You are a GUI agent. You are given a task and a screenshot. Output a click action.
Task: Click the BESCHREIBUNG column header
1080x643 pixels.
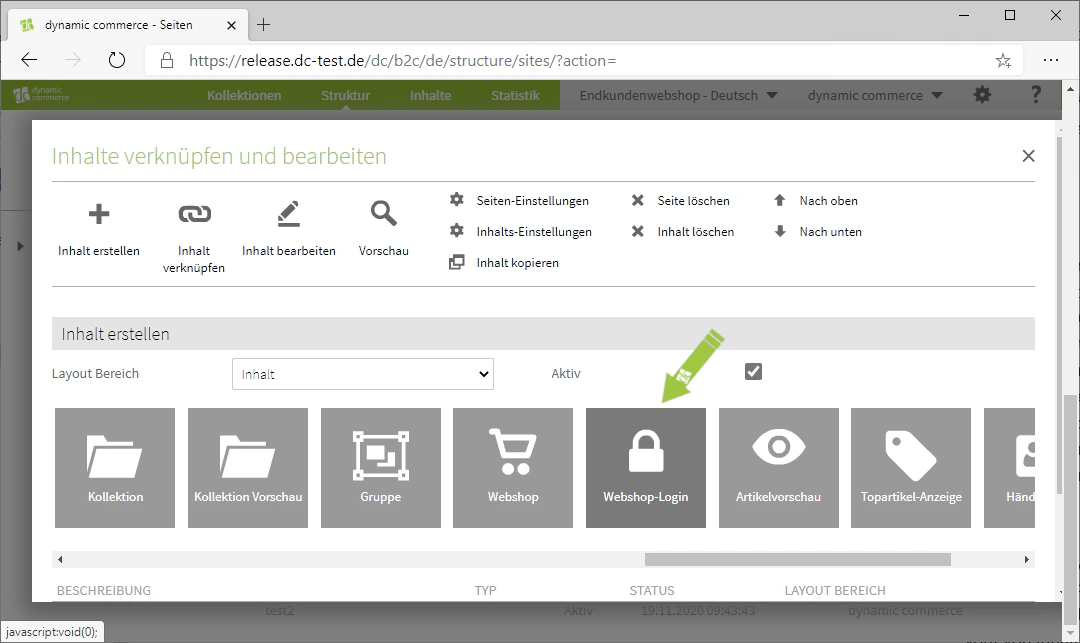click(104, 590)
